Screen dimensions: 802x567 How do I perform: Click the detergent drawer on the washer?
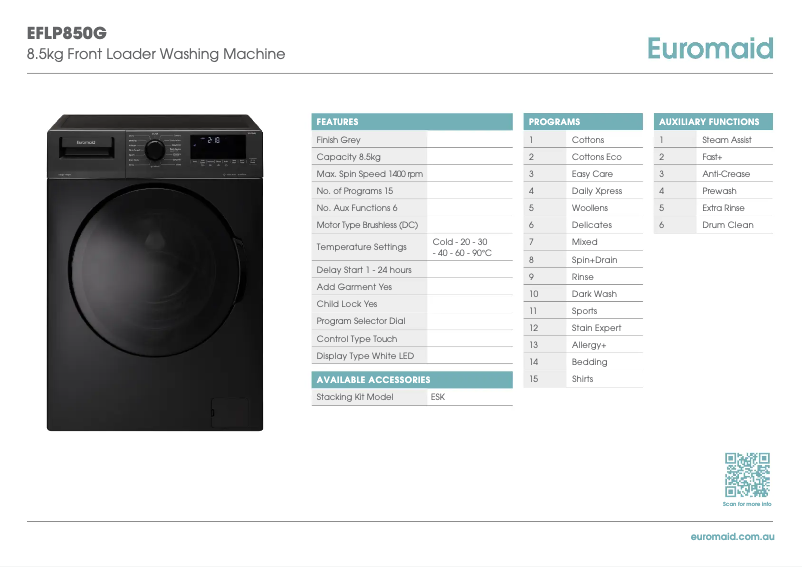(x=86, y=148)
